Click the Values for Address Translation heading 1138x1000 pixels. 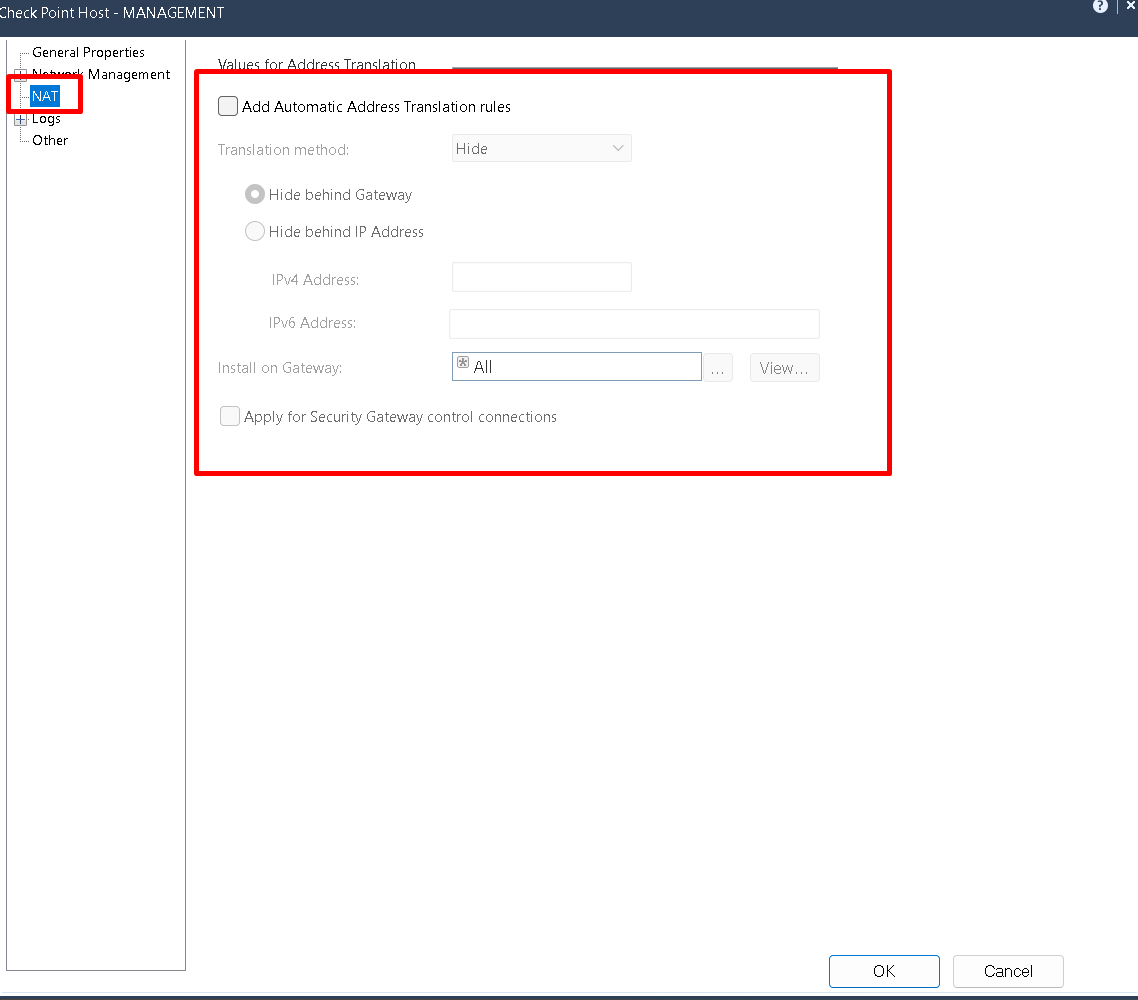(x=316, y=64)
